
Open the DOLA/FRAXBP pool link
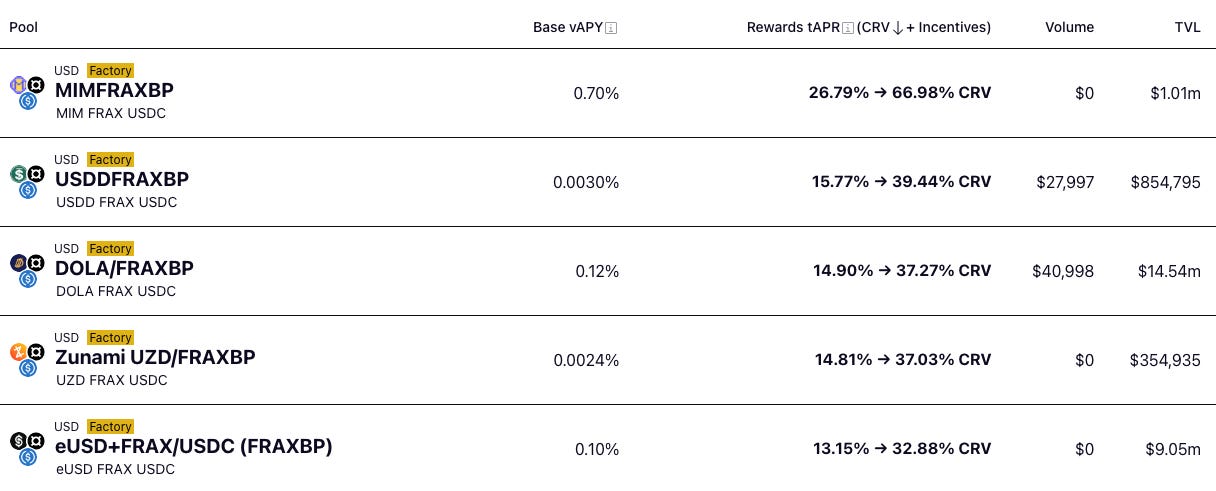coord(125,268)
